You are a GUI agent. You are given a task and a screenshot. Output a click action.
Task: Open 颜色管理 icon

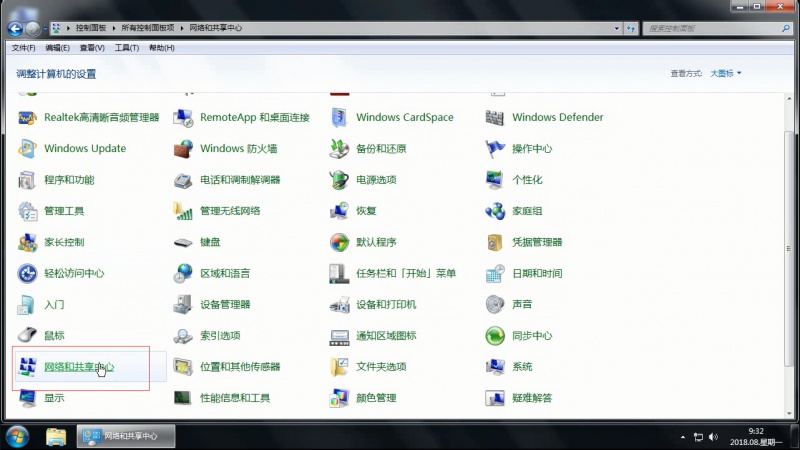click(x=339, y=398)
